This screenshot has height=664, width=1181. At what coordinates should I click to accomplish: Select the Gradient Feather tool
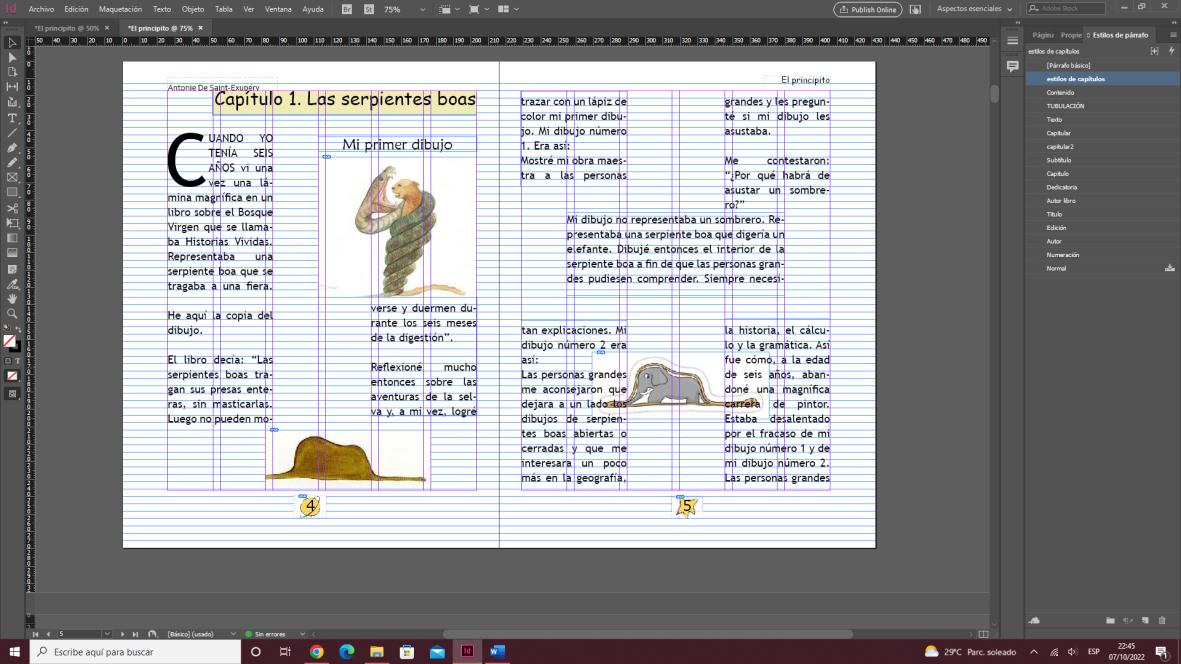(x=12, y=254)
